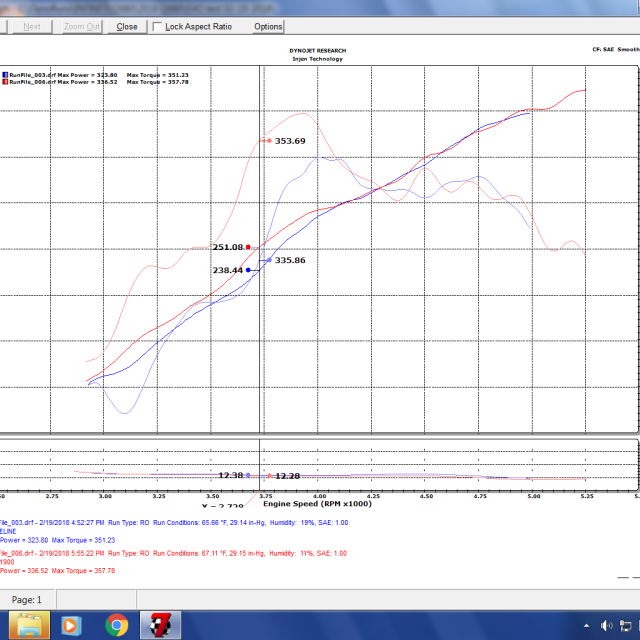Click the 251.08 red power marker
Screen dimensions: 640x640
(x=248, y=247)
